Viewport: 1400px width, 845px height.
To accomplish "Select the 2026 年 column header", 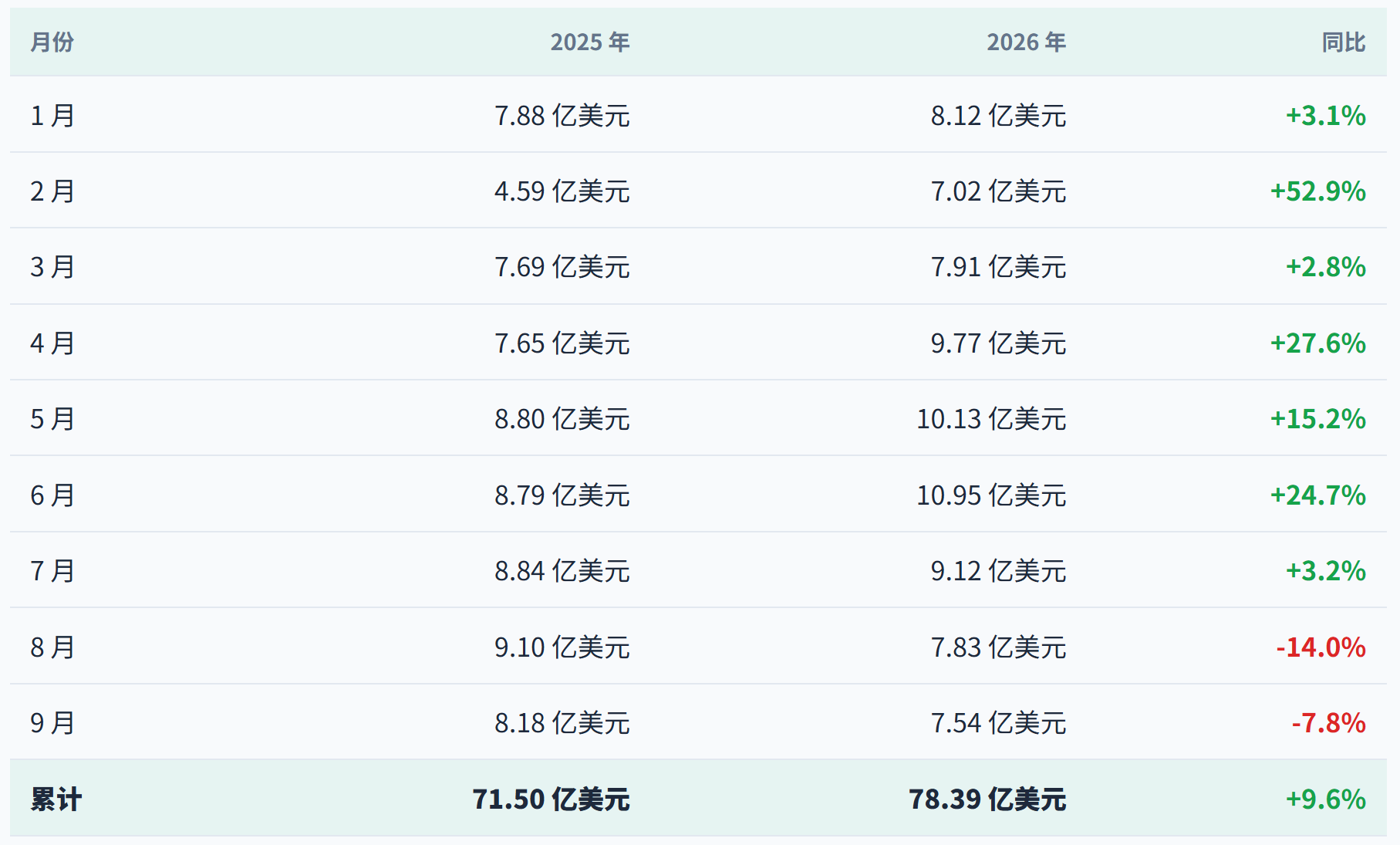I will (1027, 42).
